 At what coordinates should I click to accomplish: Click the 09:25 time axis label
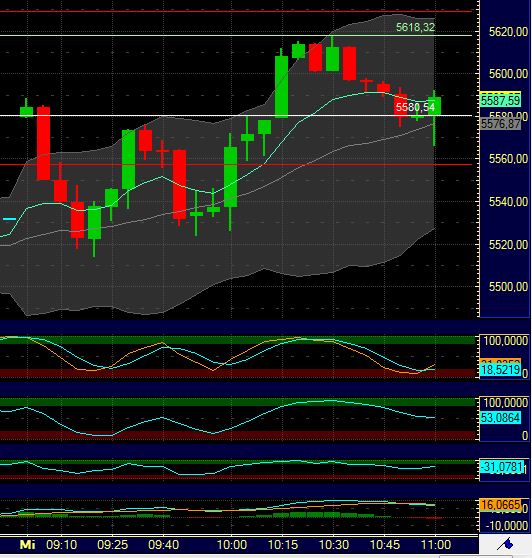(x=112, y=544)
